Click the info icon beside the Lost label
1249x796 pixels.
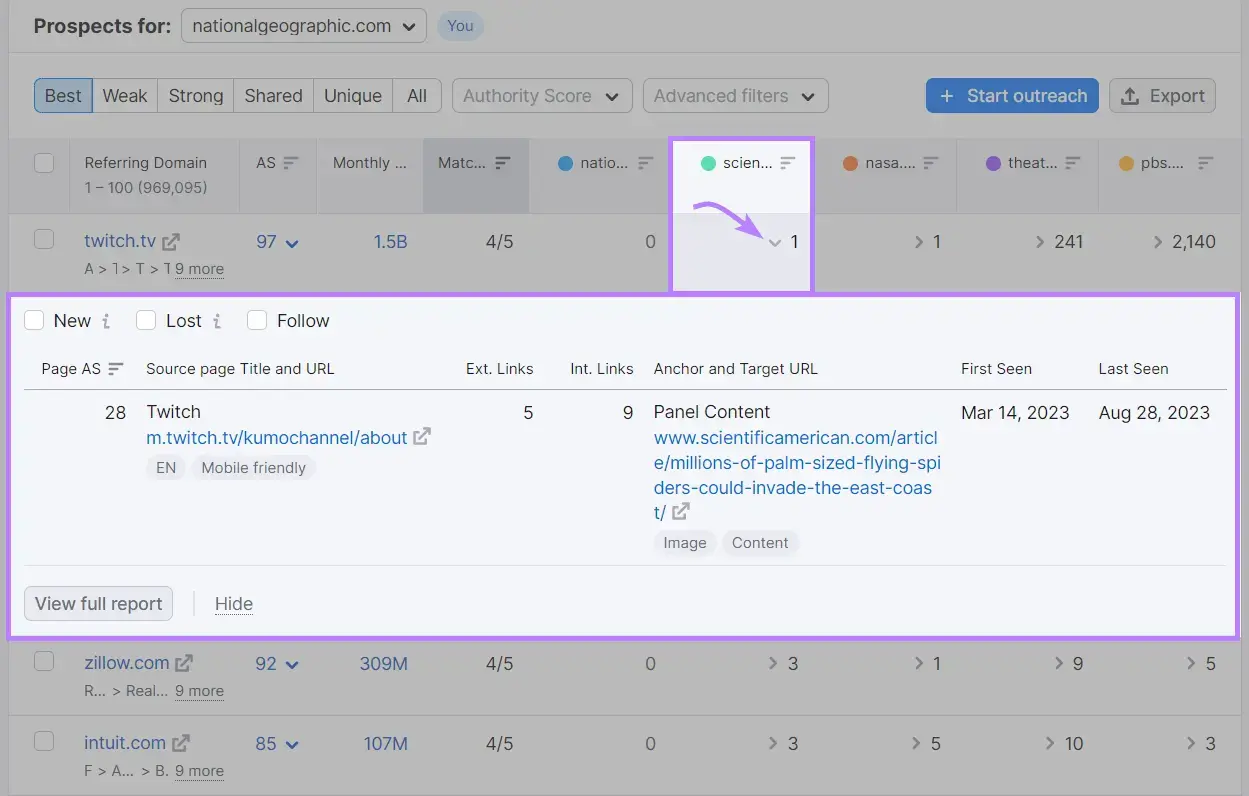[216, 320]
